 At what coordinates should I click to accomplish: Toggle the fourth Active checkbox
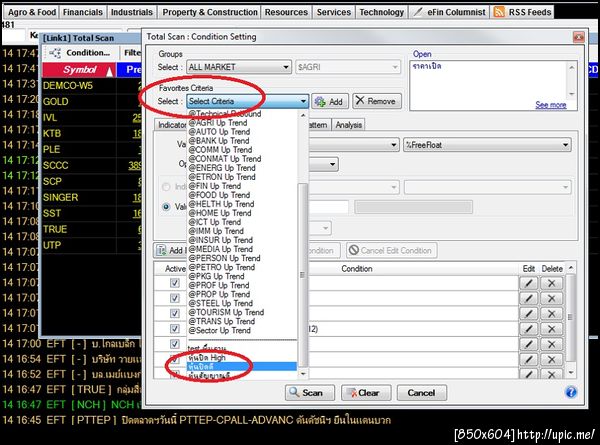tap(175, 329)
